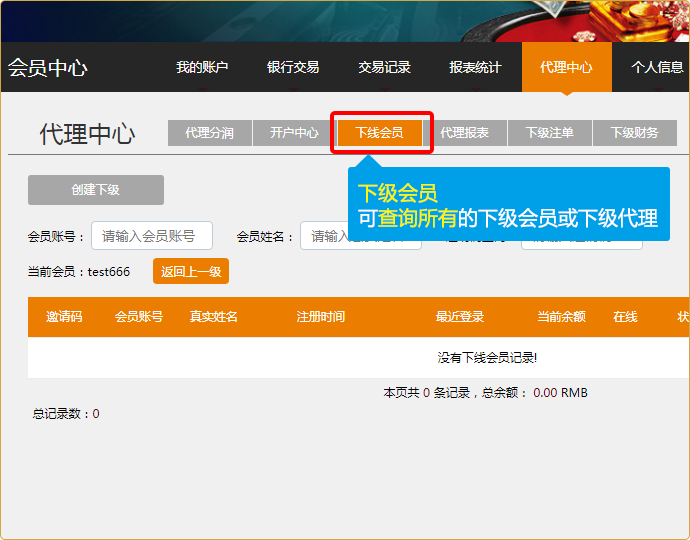Image resolution: width=690 pixels, height=540 pixels.
Task: Click the 注册时间 column header
Action: tap(320, 317)
